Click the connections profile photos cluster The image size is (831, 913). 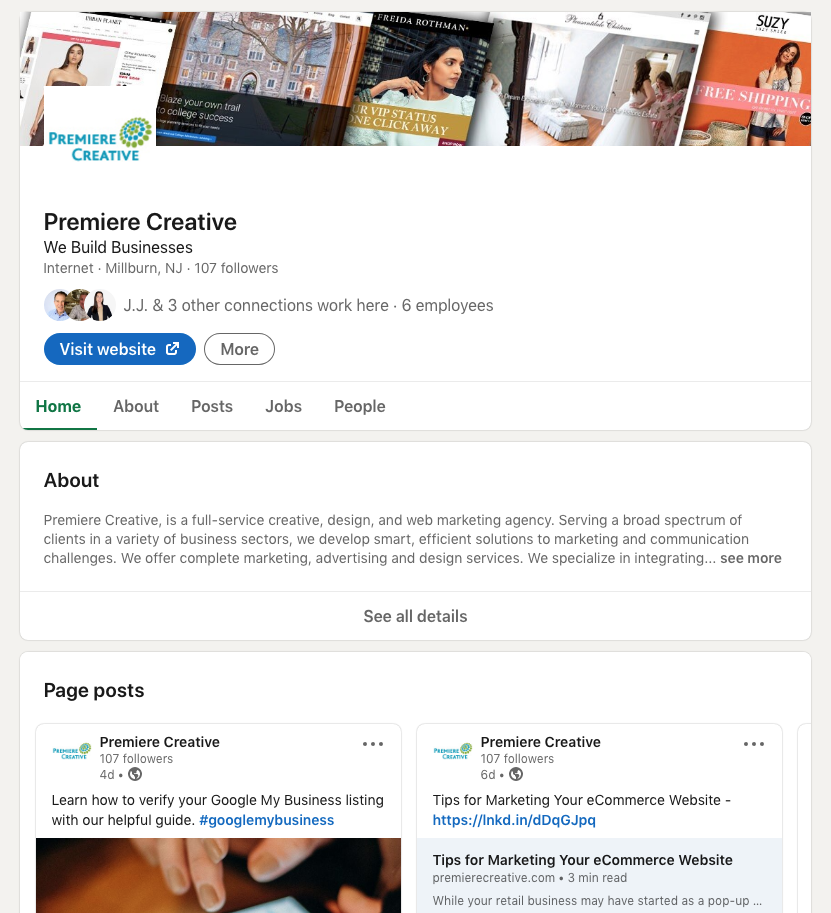(x=80, y=305)
